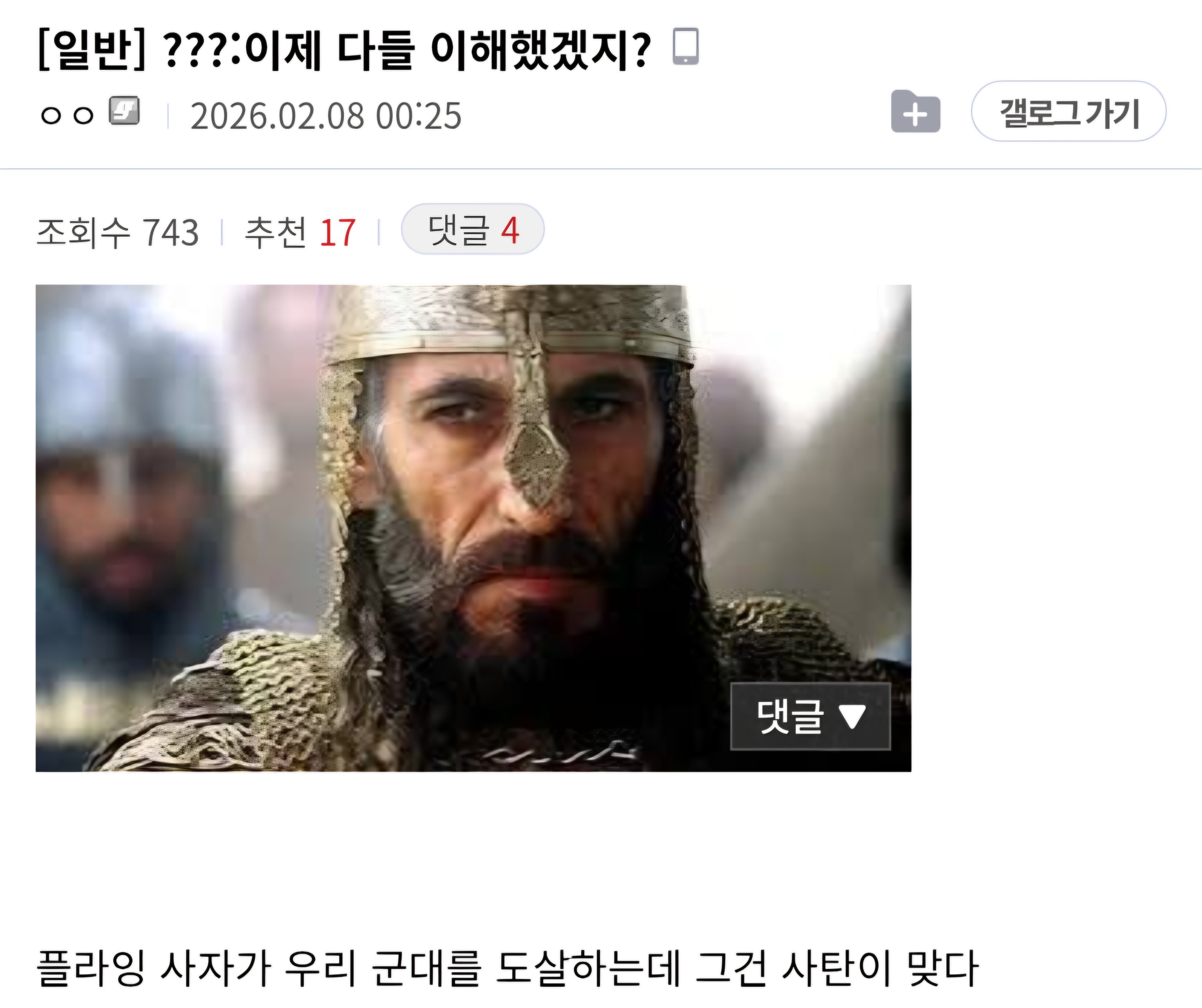The height and width of the screenshot is (1008, 1202).
Task: Expand the 댓글 ▼ overlay on the image
Action: [x=811, y=716]
